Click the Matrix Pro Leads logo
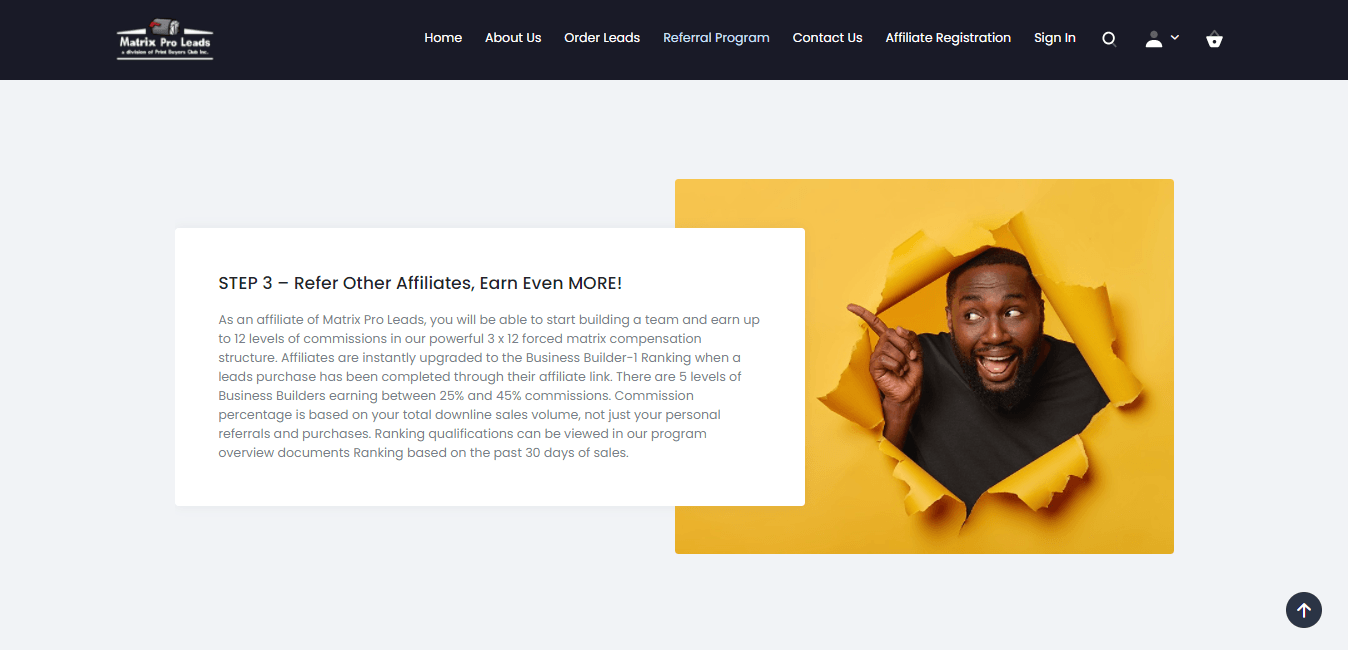The image size is (1348, 650). pos(164,40)
